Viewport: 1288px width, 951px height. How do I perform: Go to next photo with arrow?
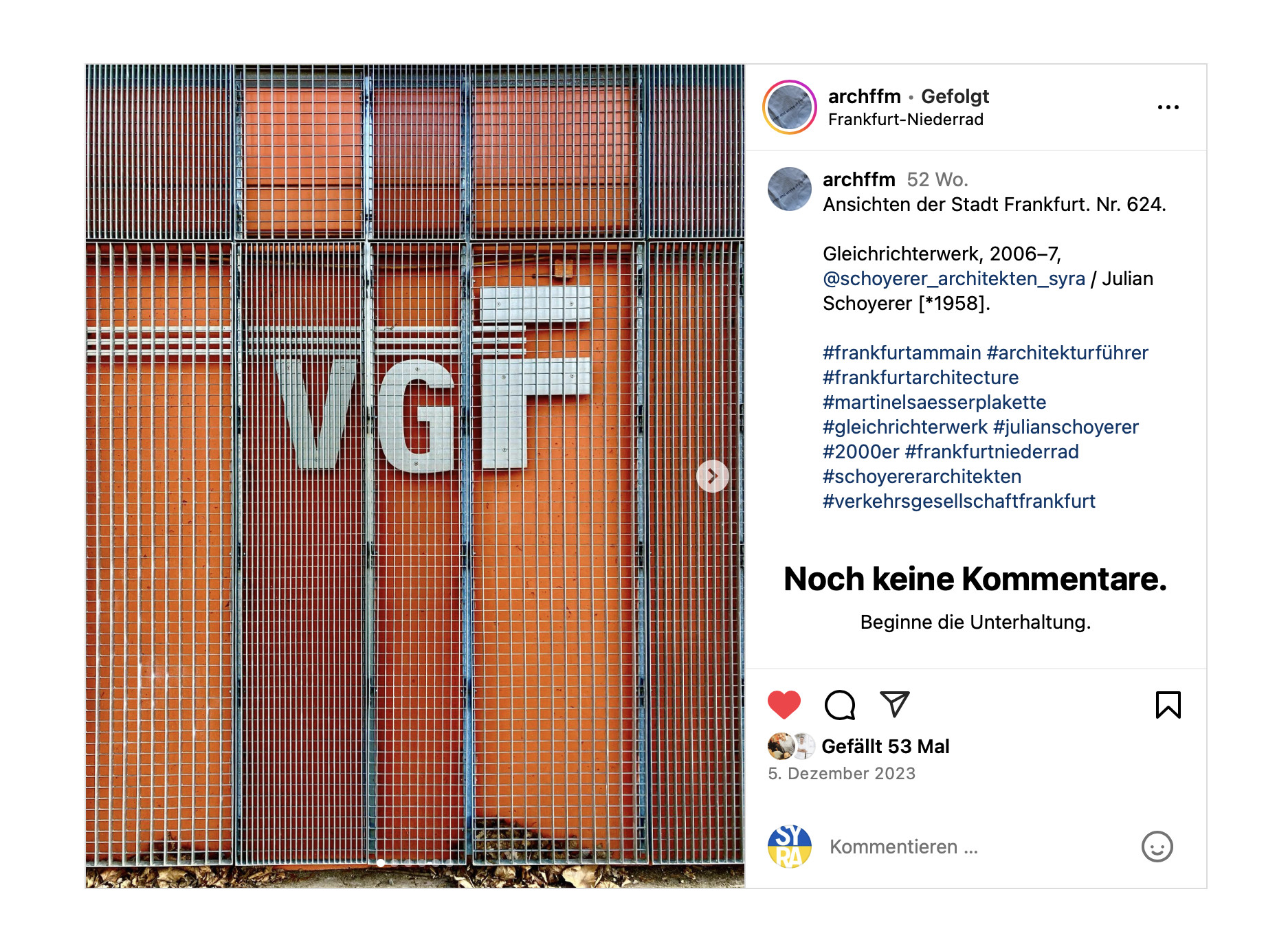pyautogui.click(x=713, y=475)
